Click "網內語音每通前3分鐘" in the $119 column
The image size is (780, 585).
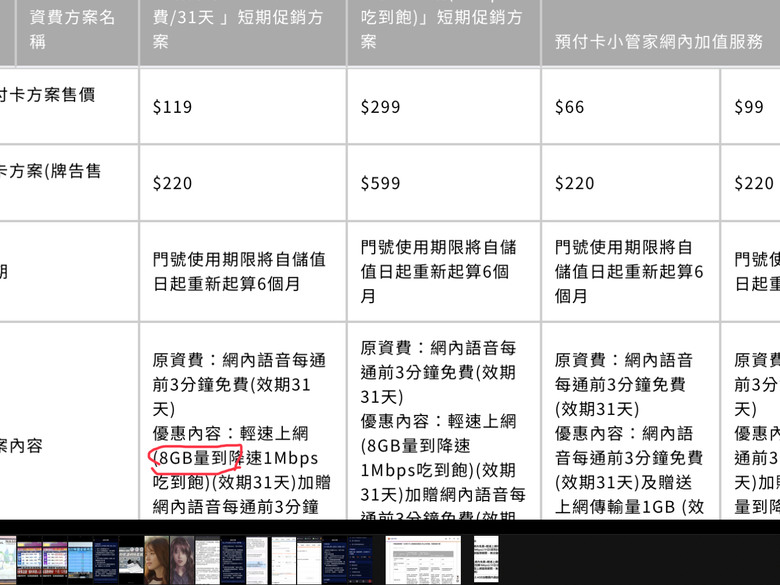pyautogui.click(x=235, y=506)
